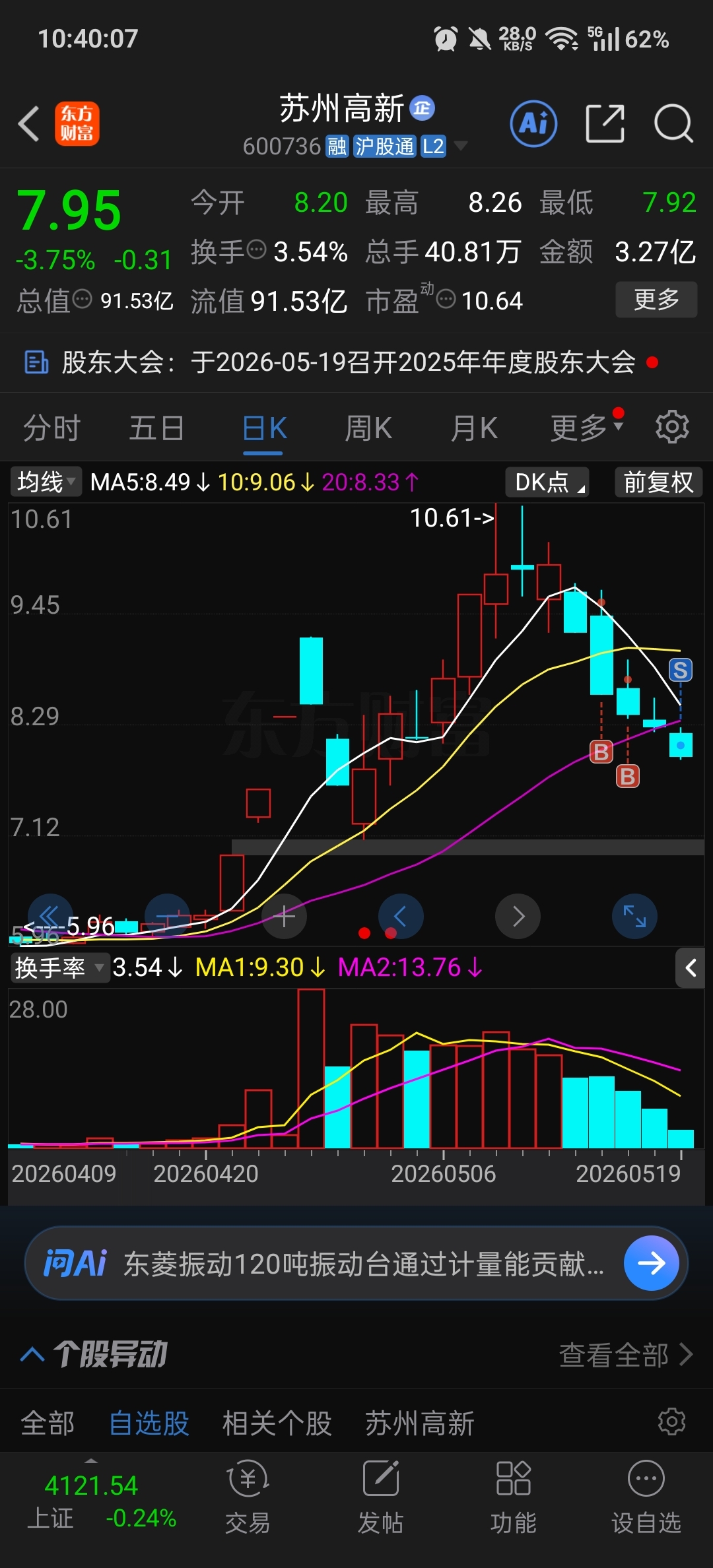Switch to 周K tab
713x1568 pixels.
[x=368, y=428]
